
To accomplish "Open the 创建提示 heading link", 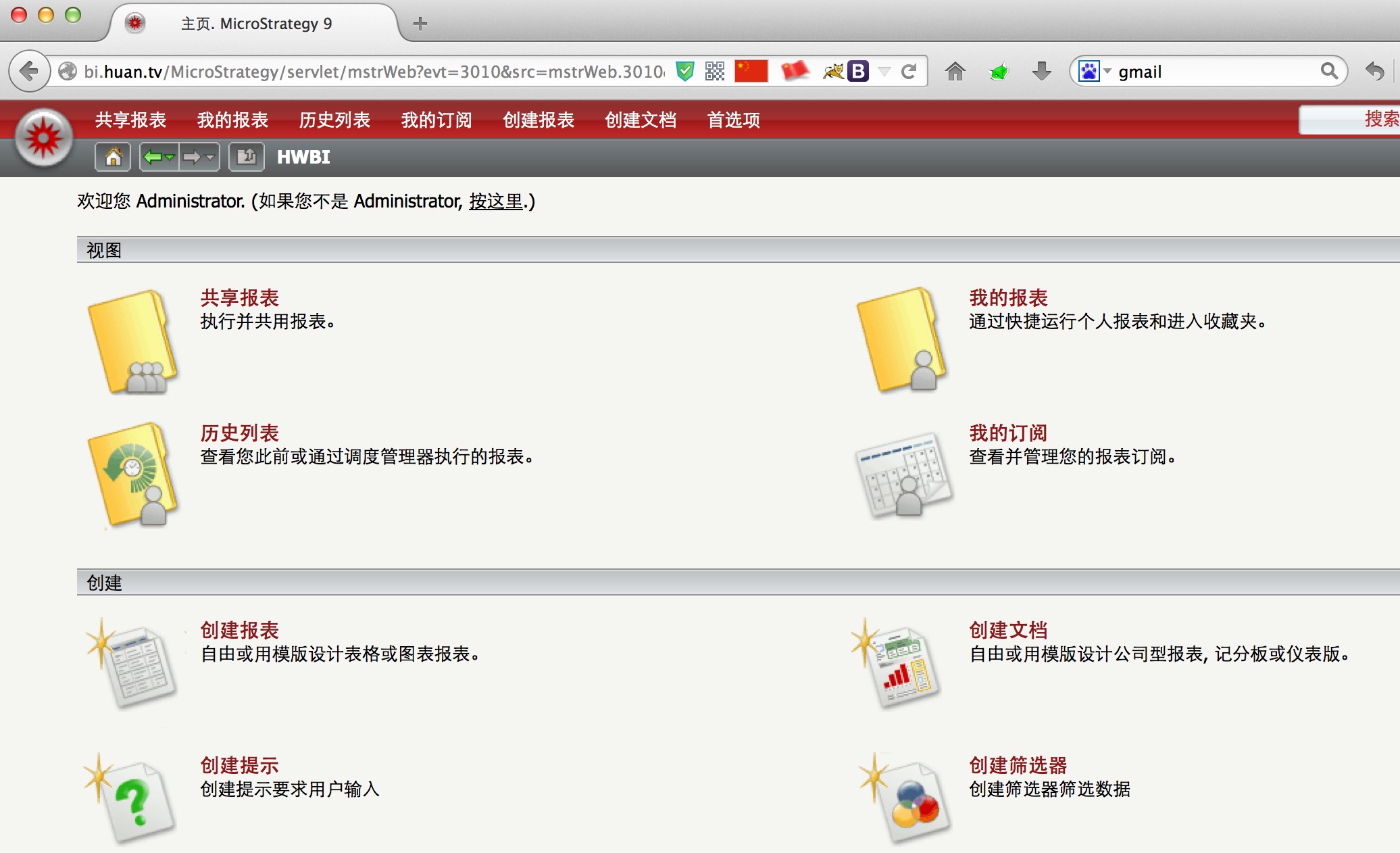I will coord(239,765).
